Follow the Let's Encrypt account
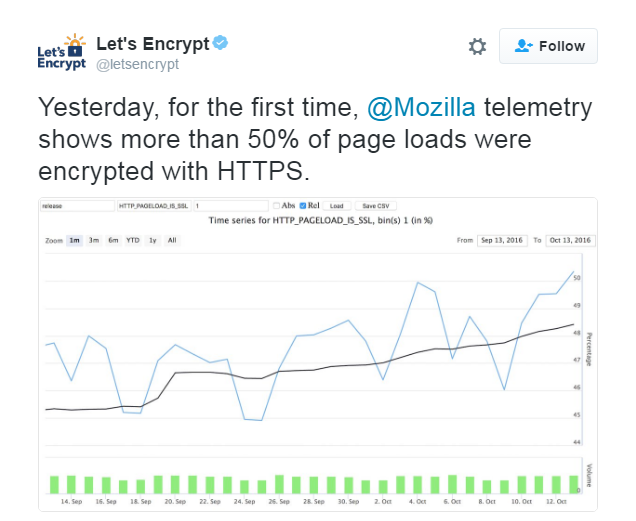Viewport: 636px width, 521px height. click(548, 46)
